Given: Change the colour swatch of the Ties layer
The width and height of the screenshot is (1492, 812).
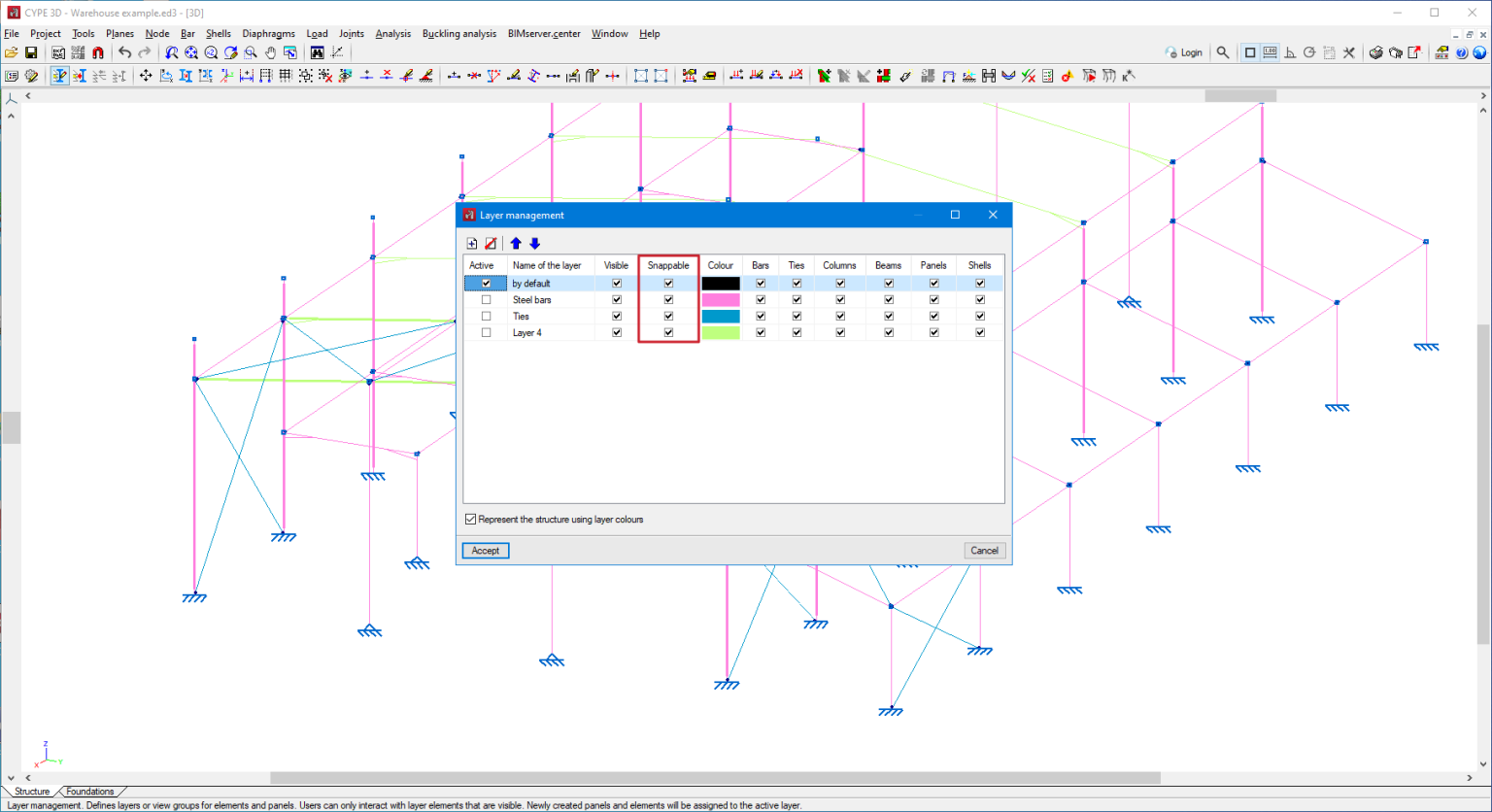Looking at the screenshot, I should [x=721, y=316].
